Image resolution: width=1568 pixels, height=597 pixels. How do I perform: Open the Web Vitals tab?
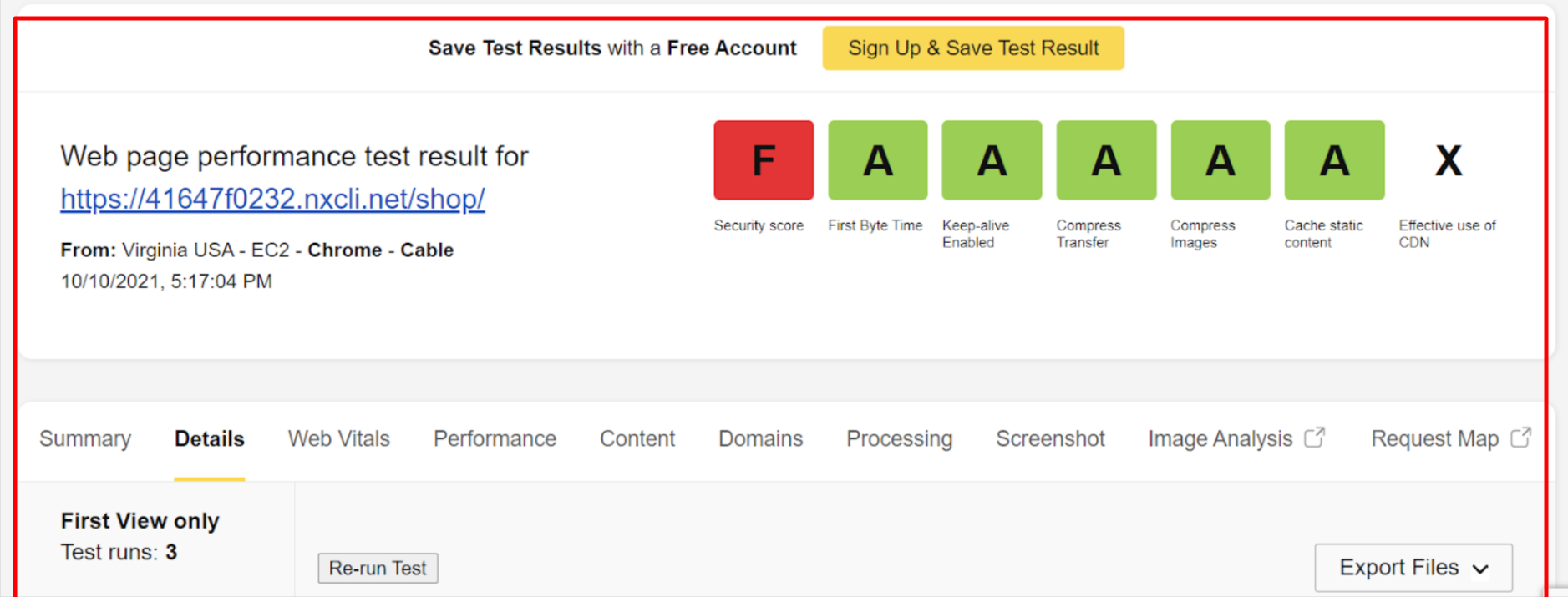point(338,439)
